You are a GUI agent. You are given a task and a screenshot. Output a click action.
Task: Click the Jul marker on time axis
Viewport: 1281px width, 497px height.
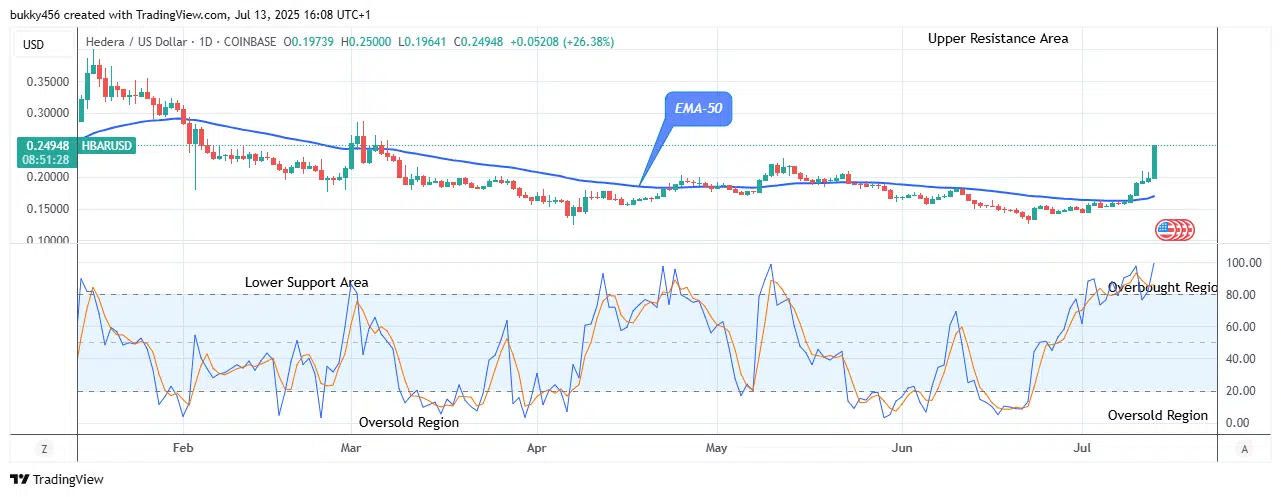(x=1082, y=449)
